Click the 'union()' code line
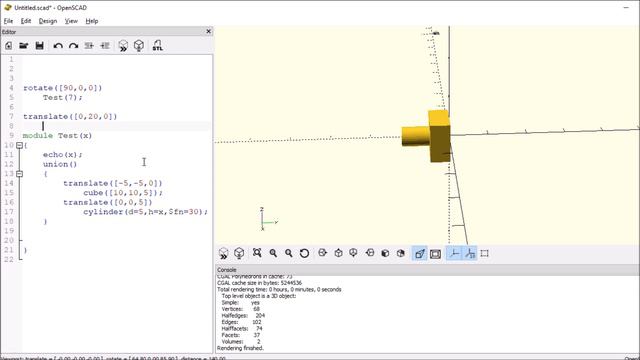The height and width of the screenshot is (360, 640). pyautogui.click(x=60, y=164)
